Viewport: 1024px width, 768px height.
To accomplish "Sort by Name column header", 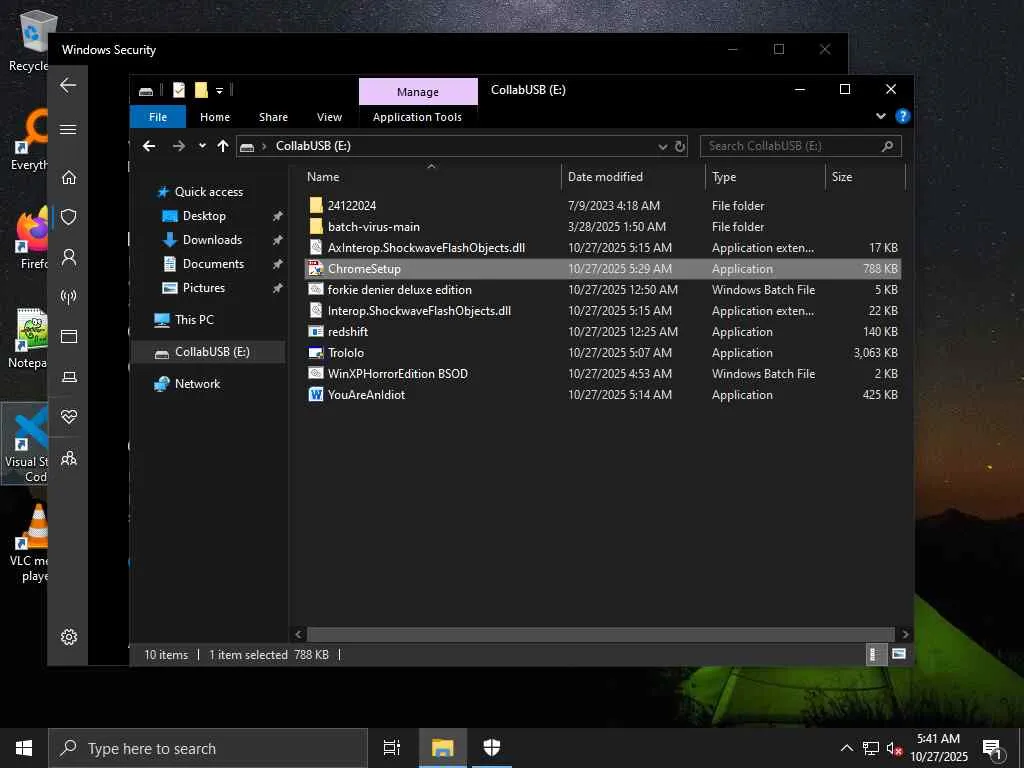I will click(431, 177).
